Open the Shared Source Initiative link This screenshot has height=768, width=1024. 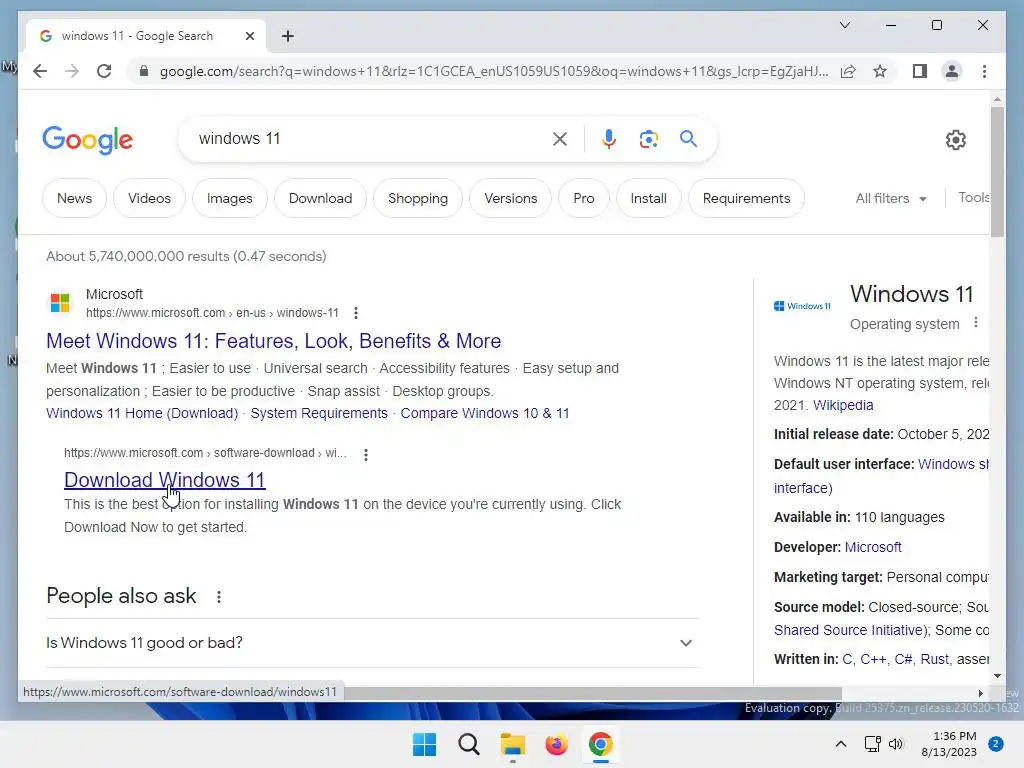coord(849,630)
